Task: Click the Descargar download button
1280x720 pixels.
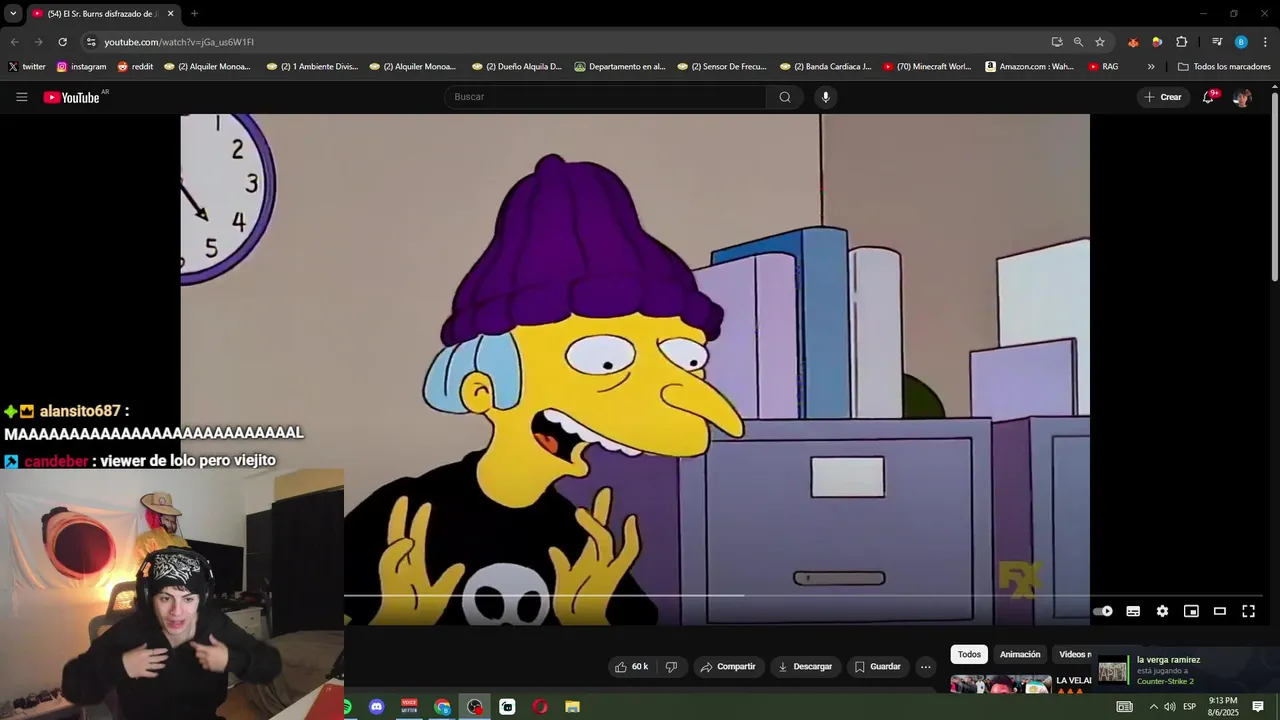Action: click(x=805, y=667)
